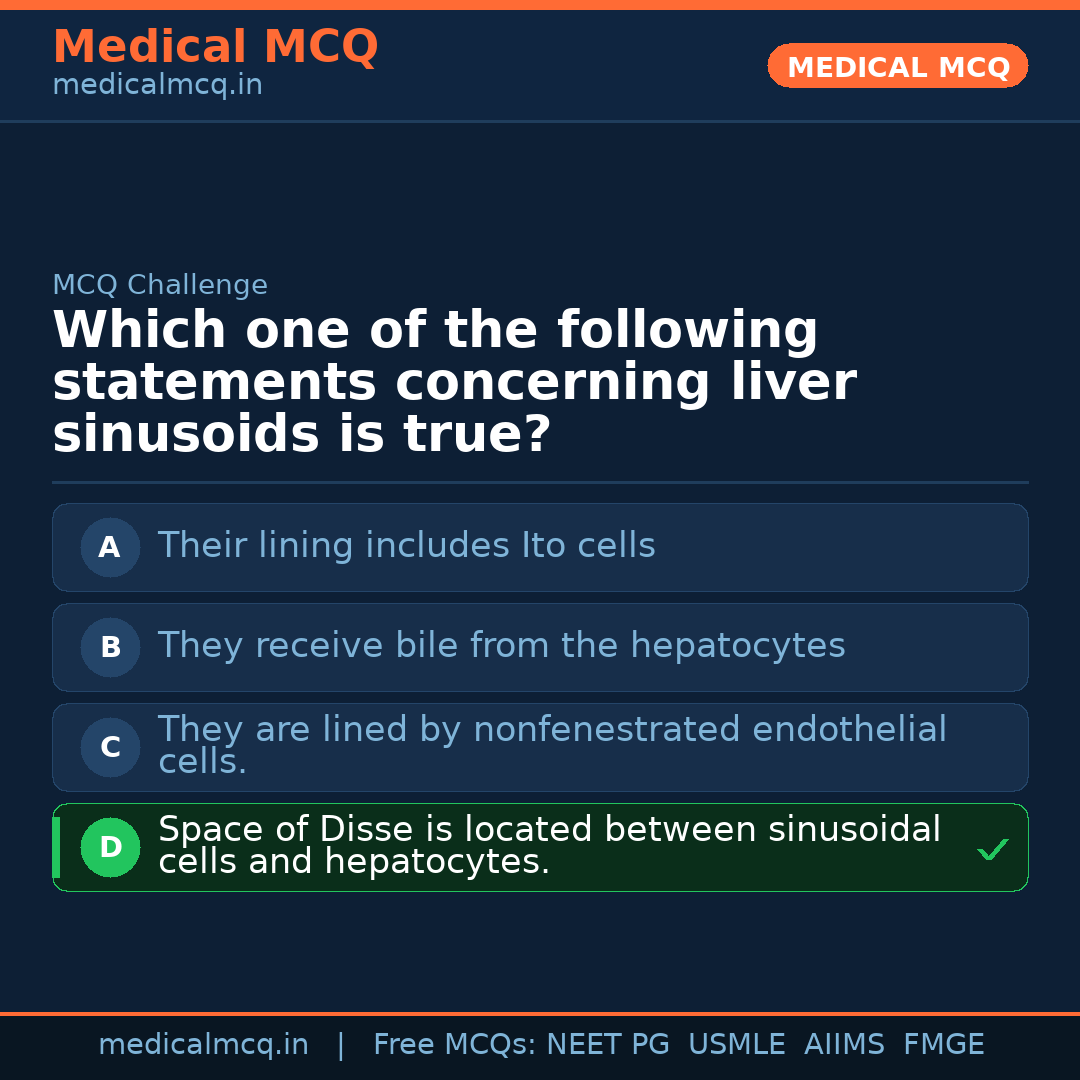
Task: Click 'Free MCQs:' text in the footer
Action: pyautogui.click(x=455, y=1045)
